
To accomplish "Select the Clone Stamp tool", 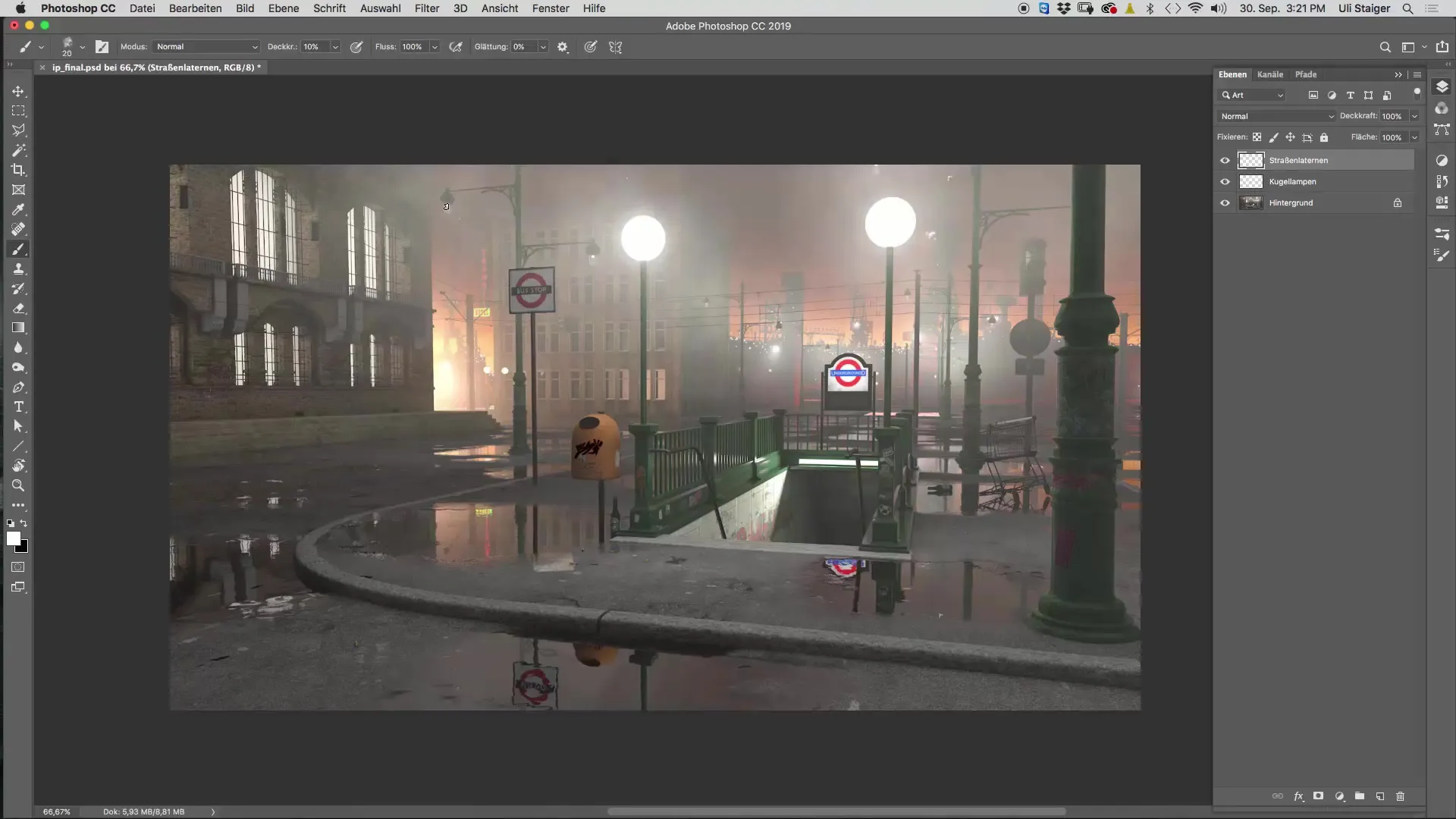I will click(x=18, y=268).
